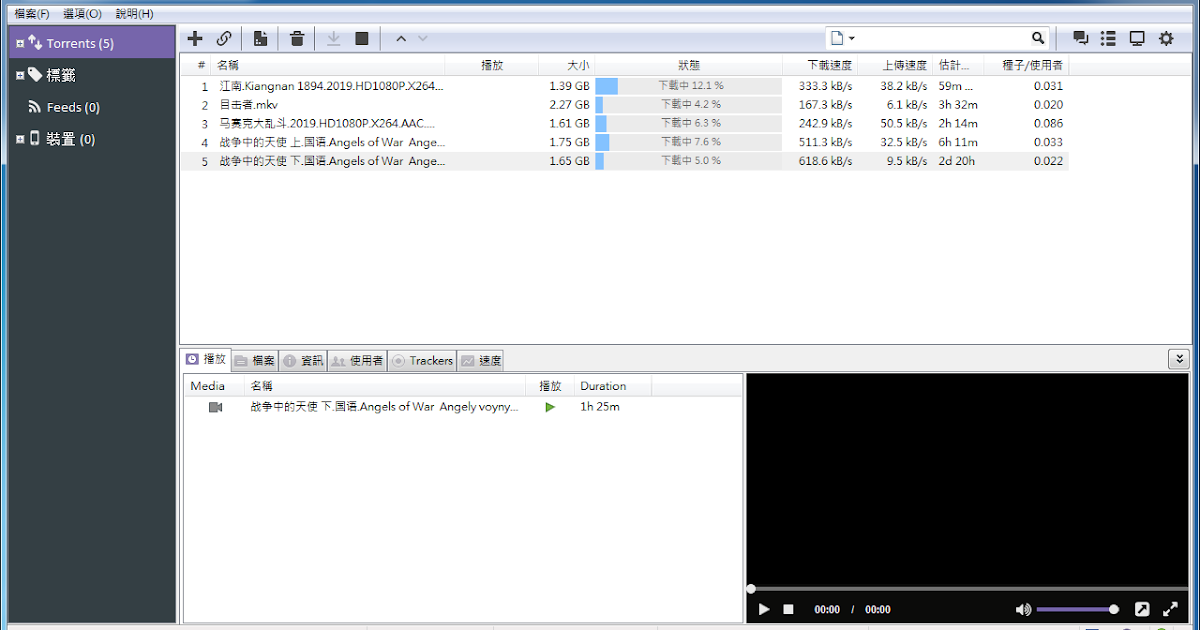This screenshot has height=630, width=1200.
Task: Stop the selected torrent
Action: (361, 38)
